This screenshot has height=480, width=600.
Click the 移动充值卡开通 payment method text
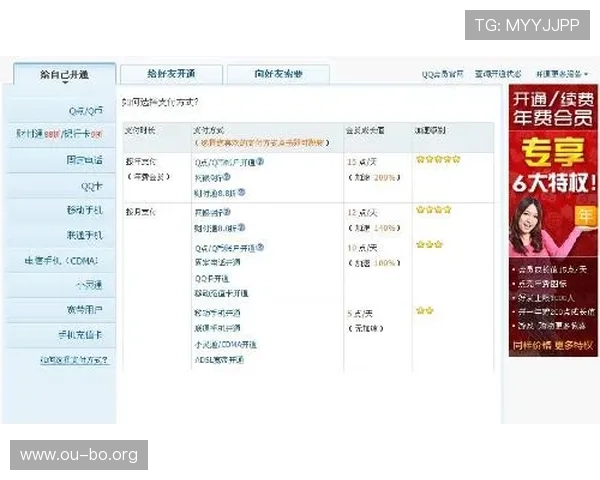click(221, 294)
